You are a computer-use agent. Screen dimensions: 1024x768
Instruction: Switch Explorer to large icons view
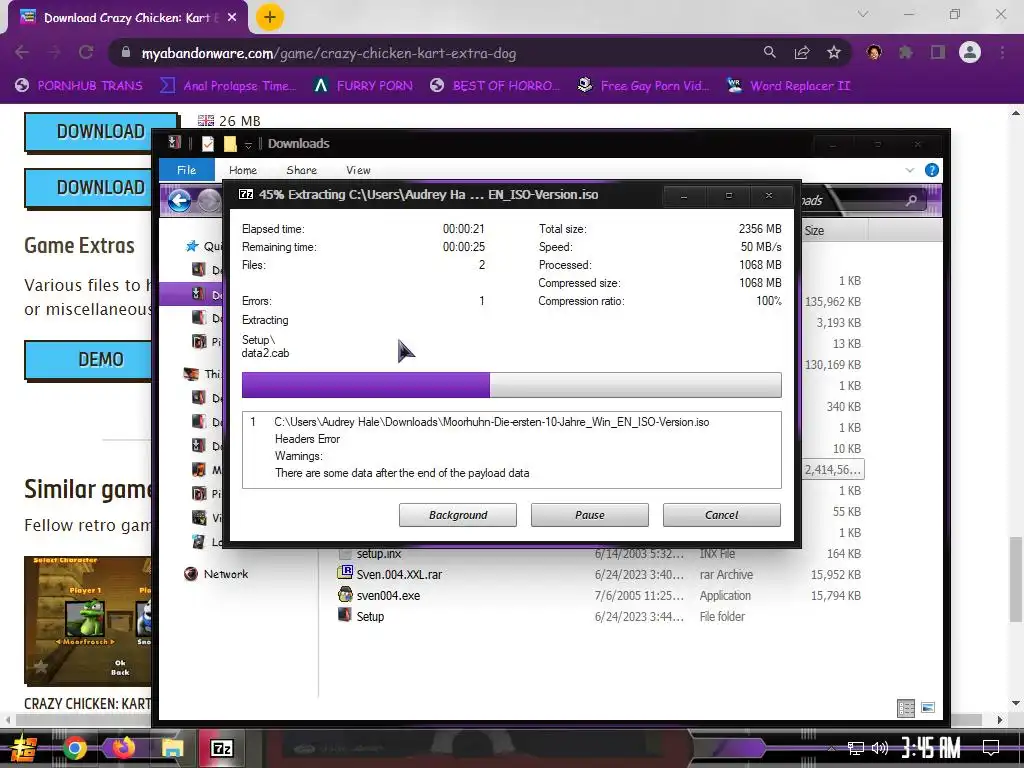[928, 708]
